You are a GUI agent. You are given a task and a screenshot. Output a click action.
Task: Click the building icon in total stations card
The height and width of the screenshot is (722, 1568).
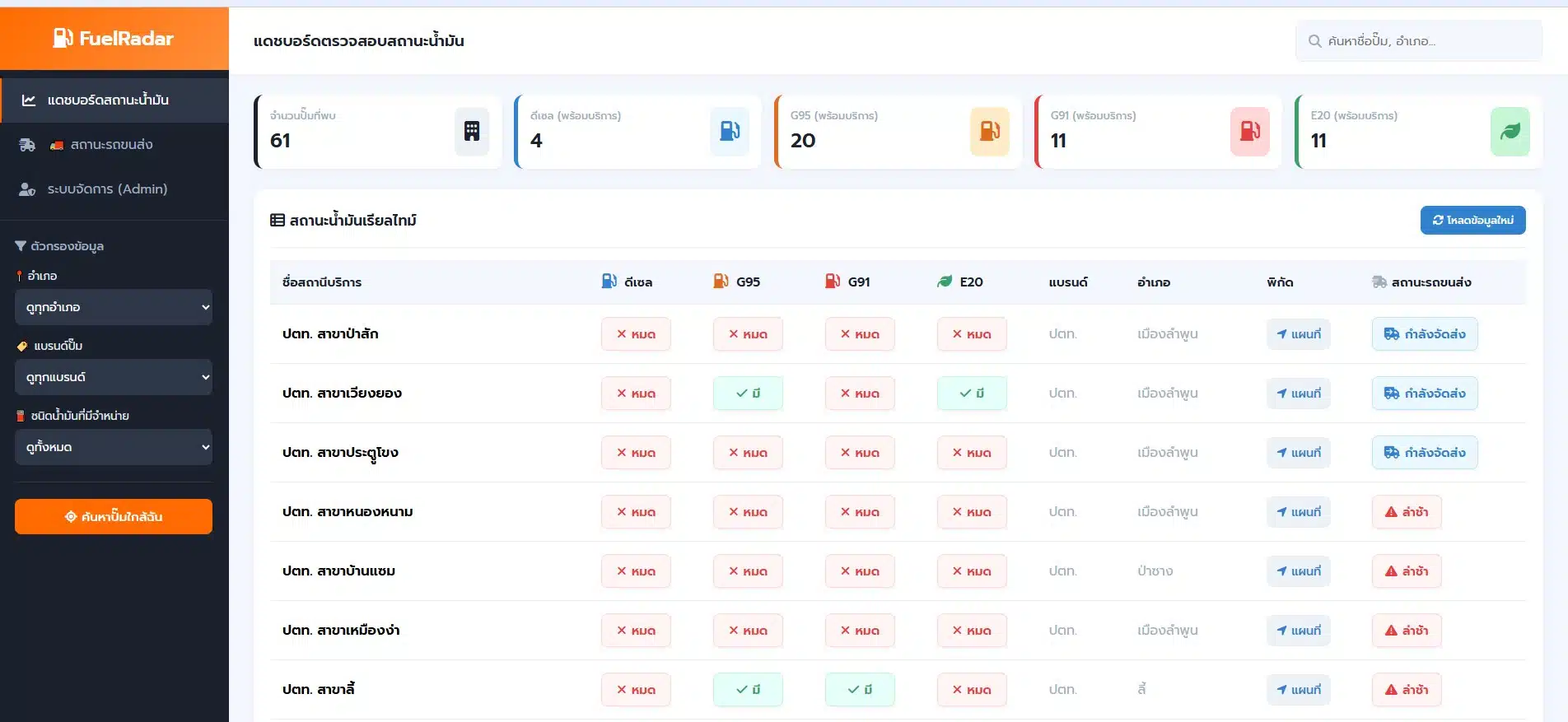[472, 131]
